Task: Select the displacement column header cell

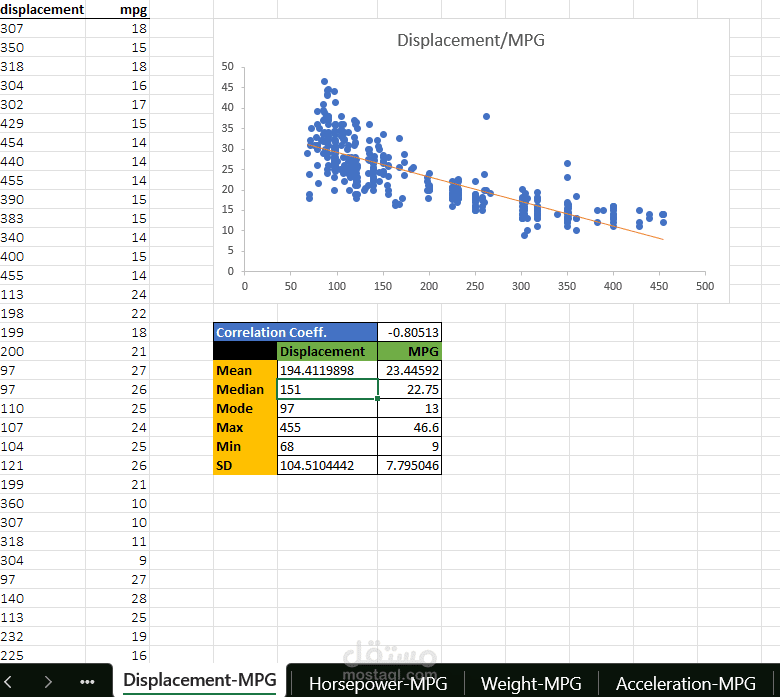Action: pyautogui.click(x=42, y=9)
